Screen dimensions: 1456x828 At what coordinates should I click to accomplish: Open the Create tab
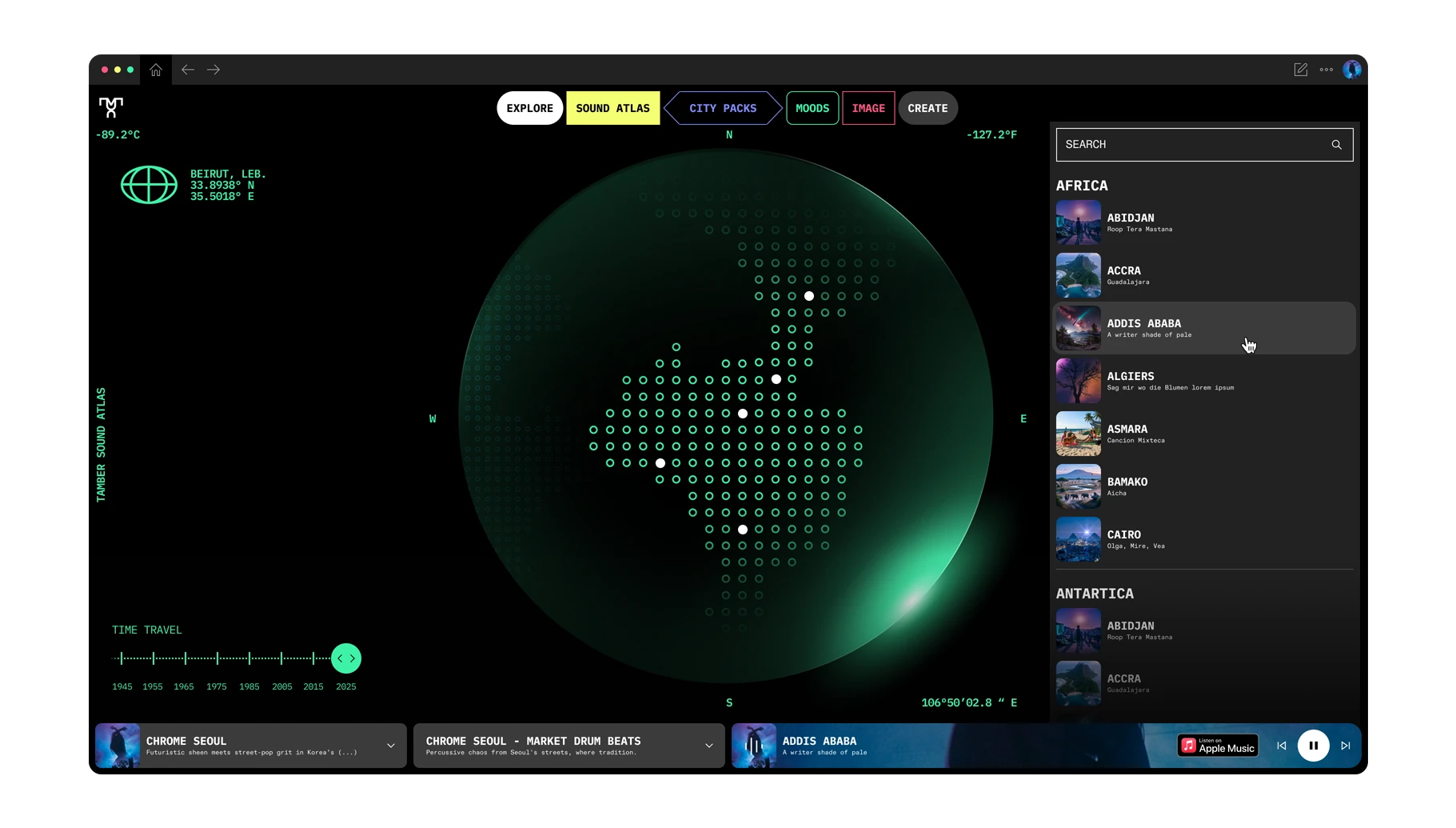[x=927, y=108]
